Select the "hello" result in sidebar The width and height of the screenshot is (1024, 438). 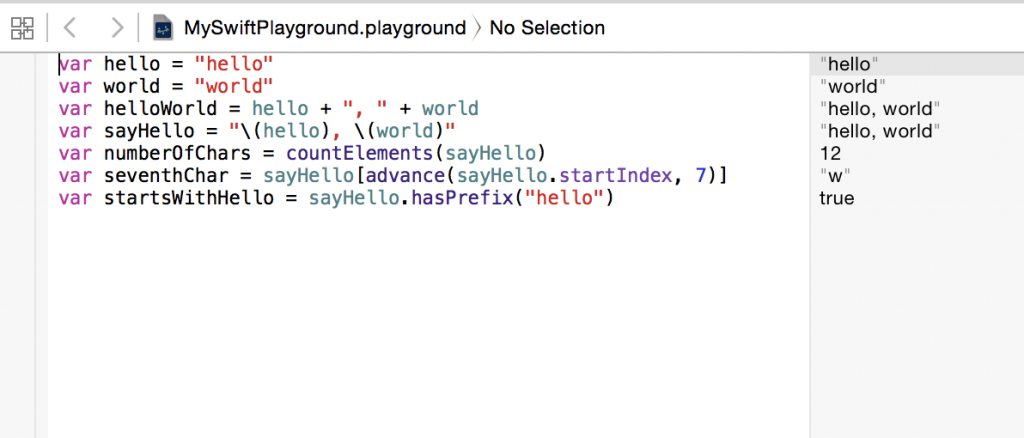(848, 65)
